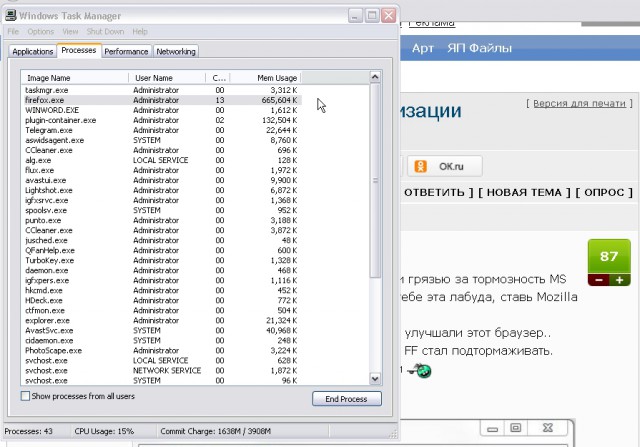Click the red minus rating button
This screenshot has height=447, width=640.
click(599, 280)
